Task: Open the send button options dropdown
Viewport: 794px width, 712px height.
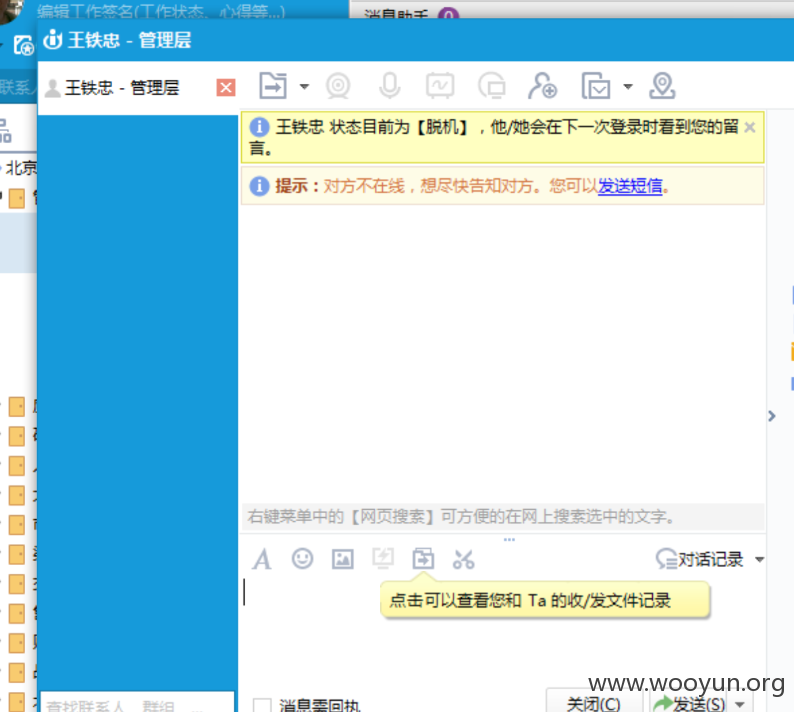Action: 740,704
